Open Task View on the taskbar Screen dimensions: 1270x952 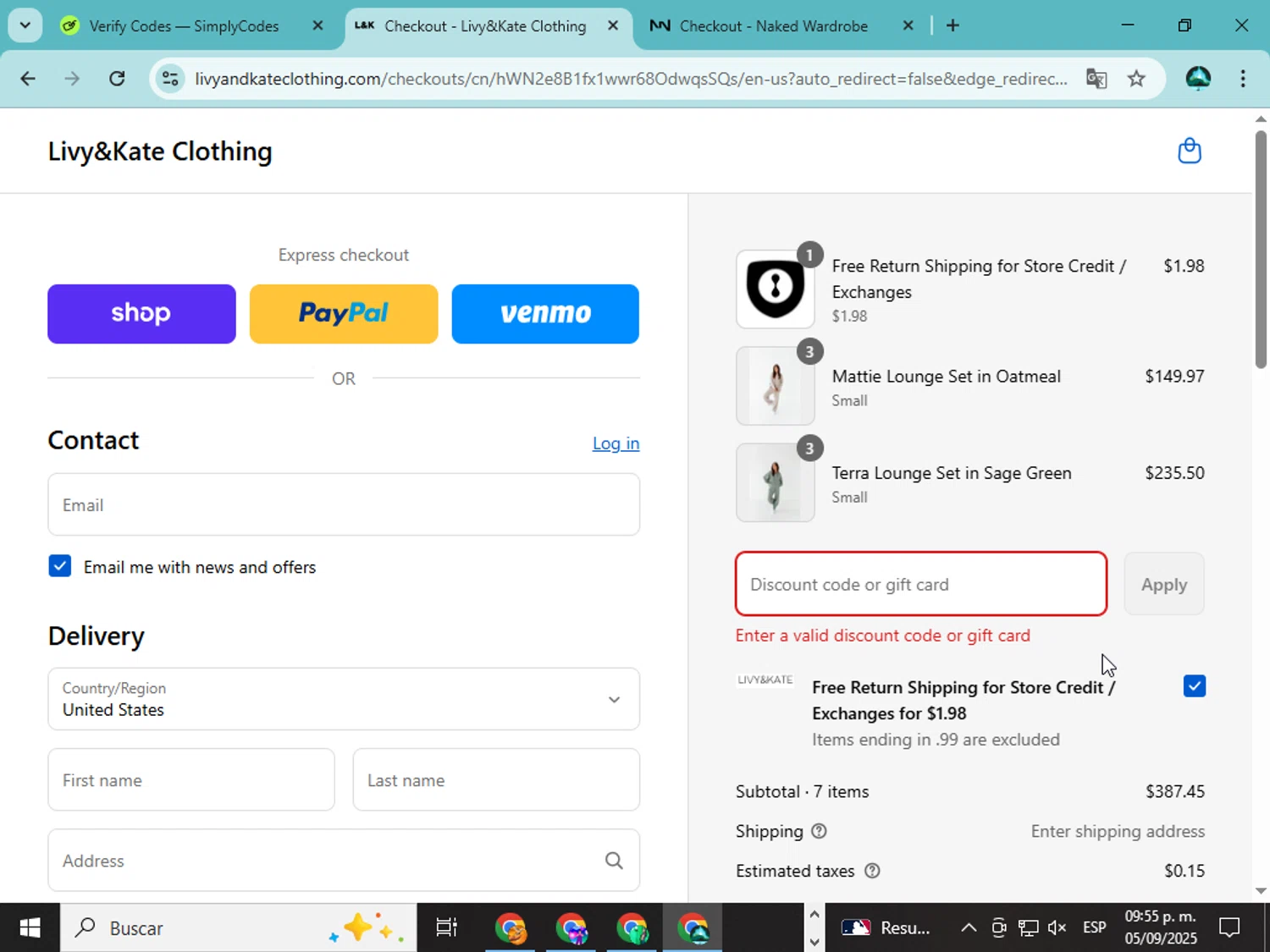[x=446, y=928]
